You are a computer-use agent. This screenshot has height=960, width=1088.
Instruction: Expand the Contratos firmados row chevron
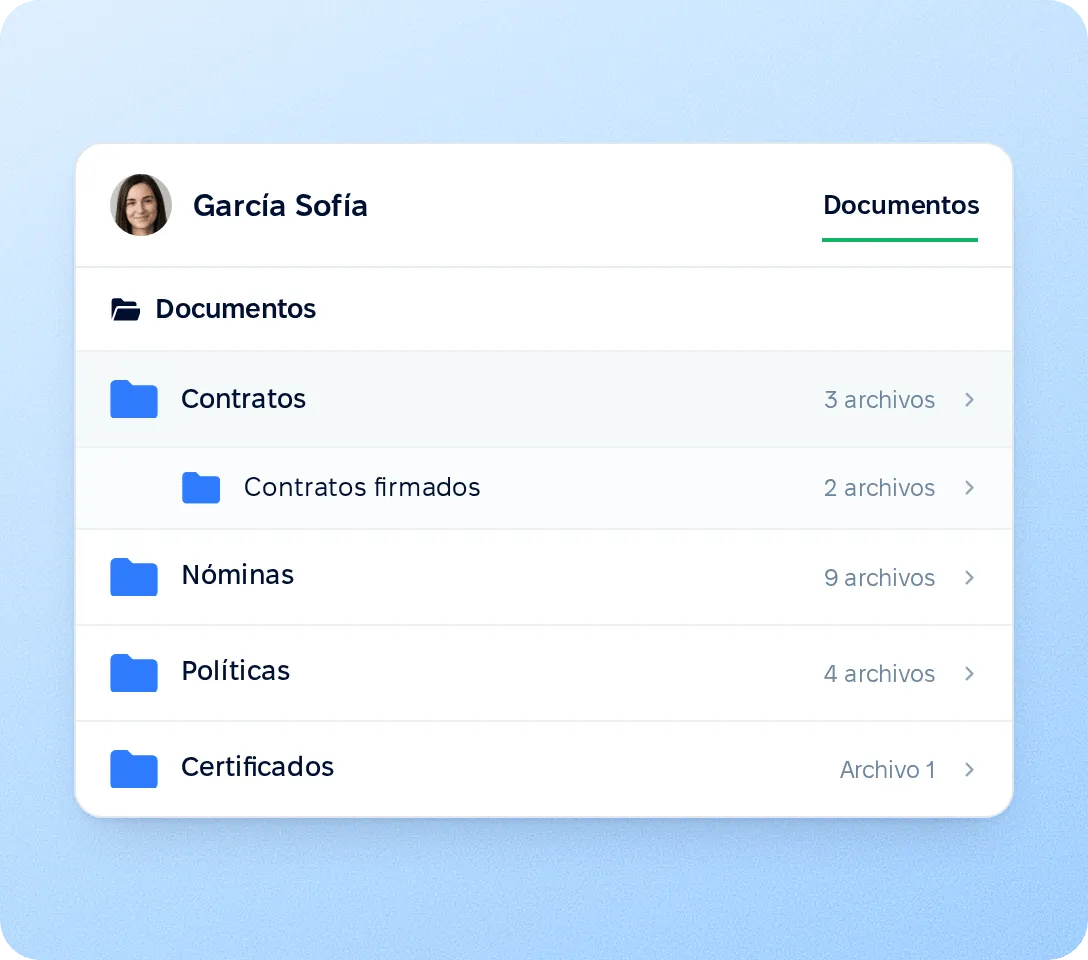969,488
